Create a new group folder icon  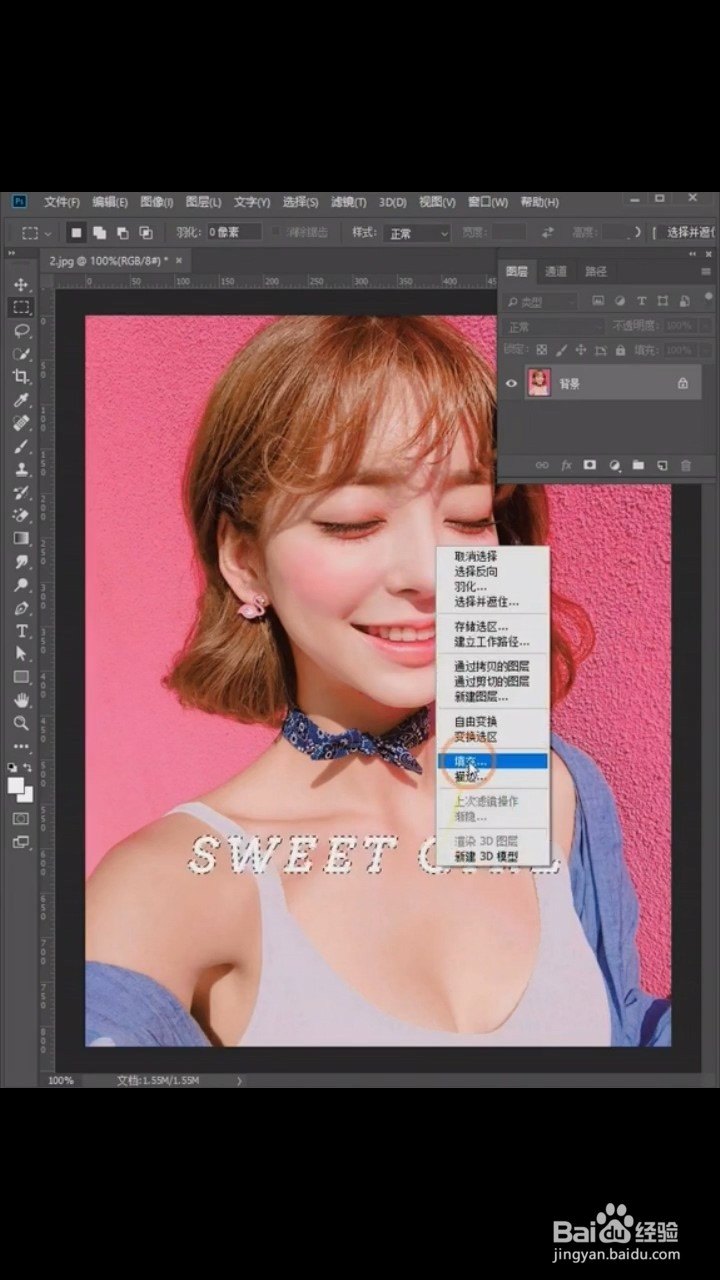click(638, 465)
